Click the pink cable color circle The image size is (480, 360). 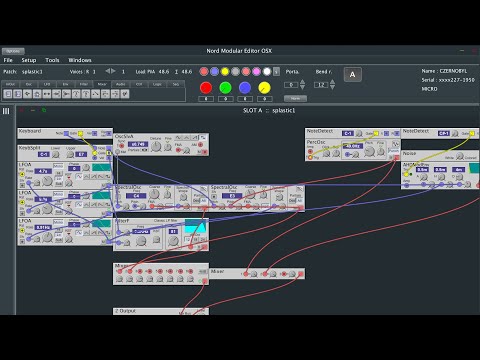pos(256,71)
